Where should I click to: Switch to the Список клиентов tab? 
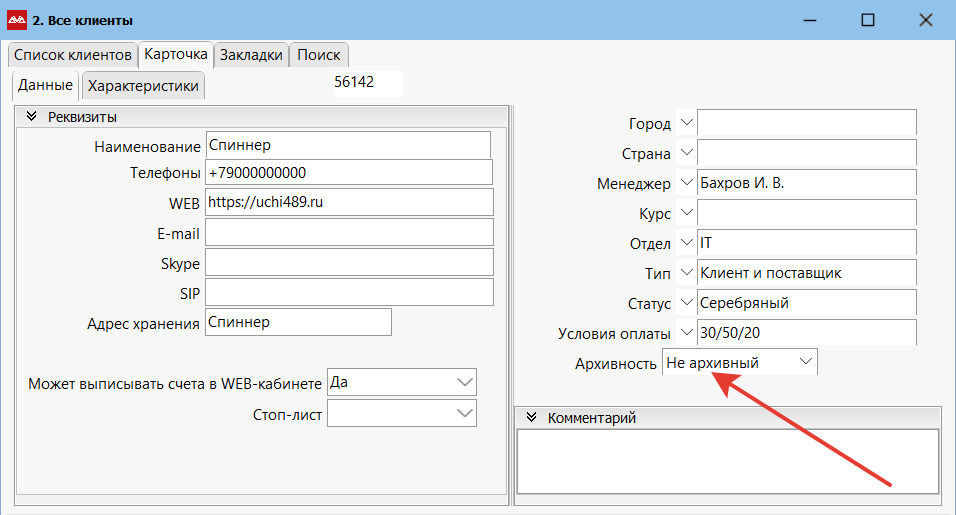click(x=73, y=55)
